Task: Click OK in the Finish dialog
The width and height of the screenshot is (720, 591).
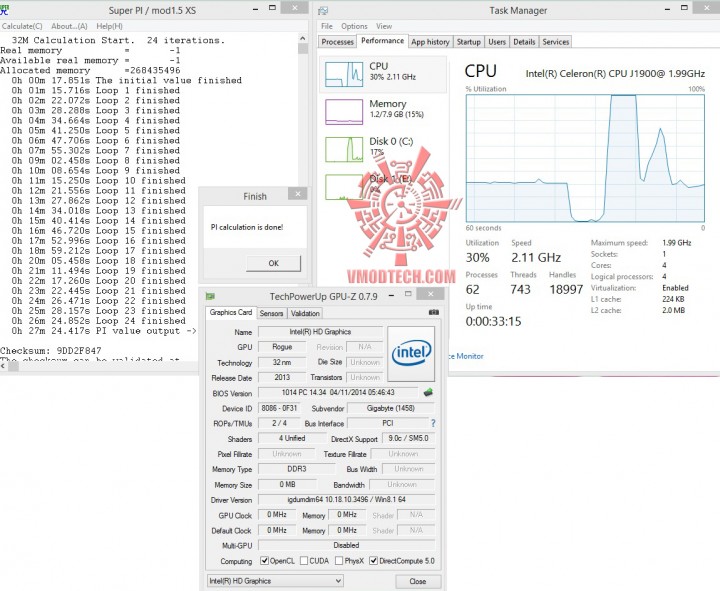Action: point(274,263)
